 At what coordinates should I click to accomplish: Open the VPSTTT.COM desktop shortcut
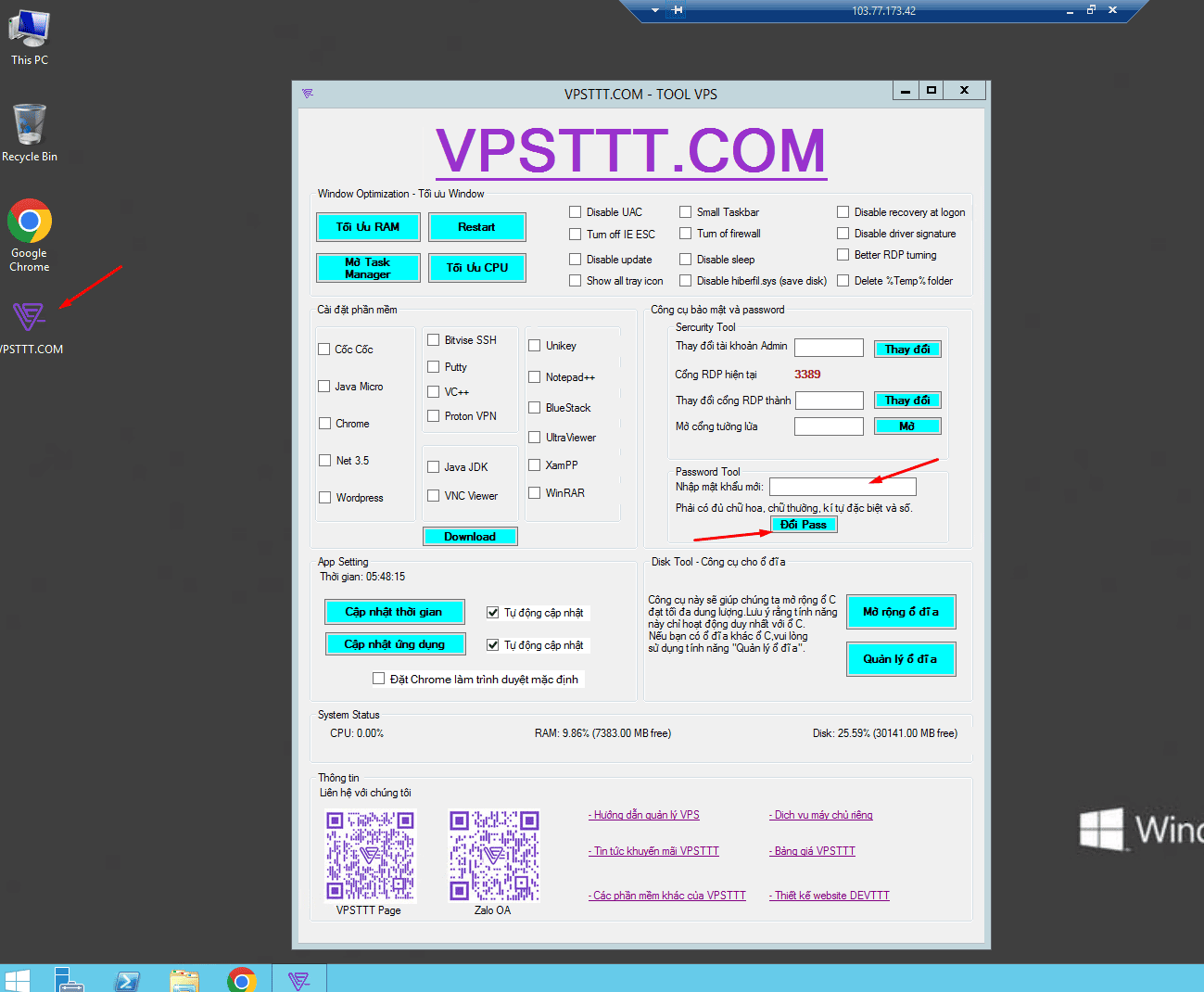30,326
